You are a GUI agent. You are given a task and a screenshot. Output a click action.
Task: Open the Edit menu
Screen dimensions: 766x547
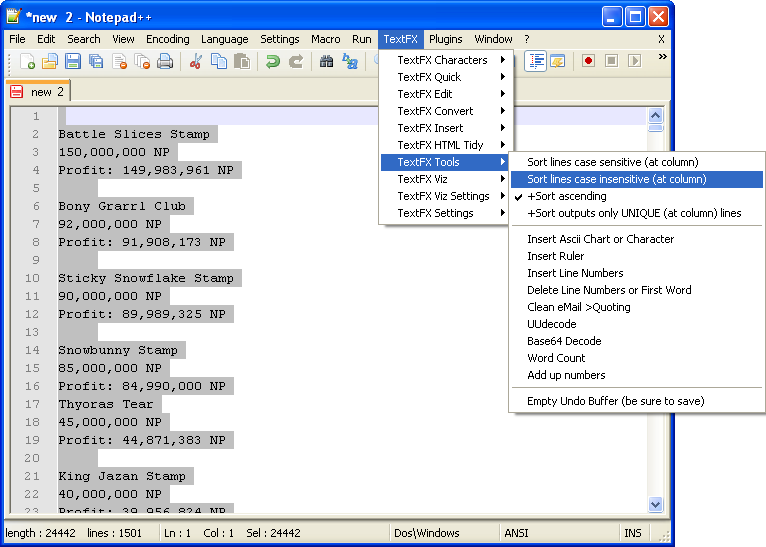[x=46, y=39]
